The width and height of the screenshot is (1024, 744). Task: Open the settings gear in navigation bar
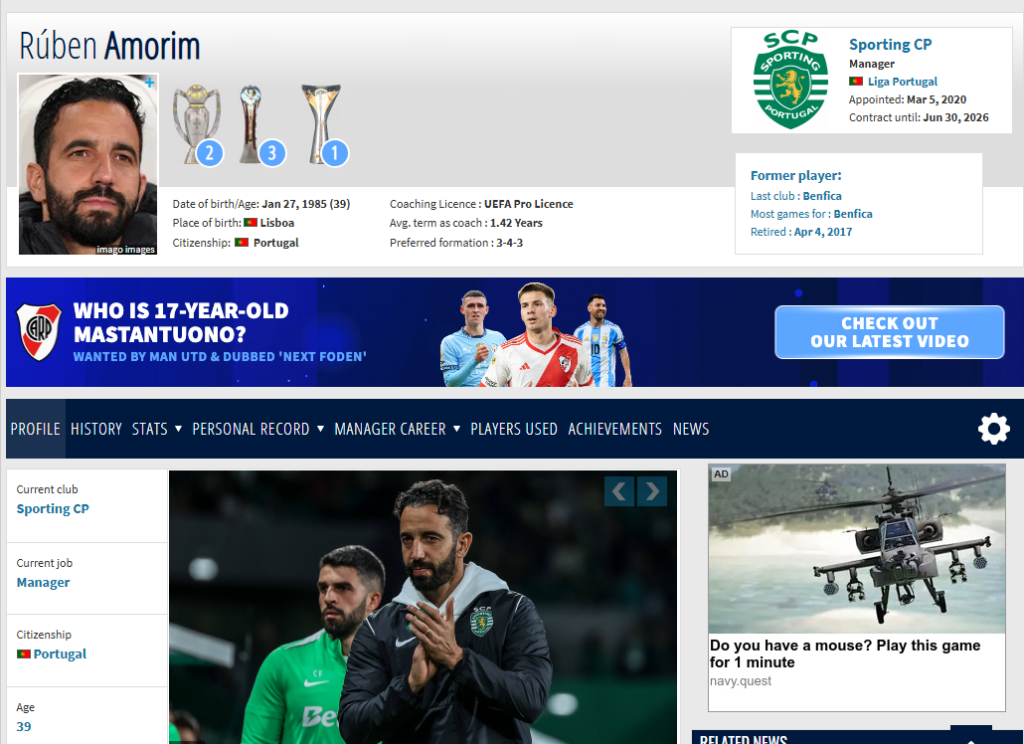pos(993,429)
